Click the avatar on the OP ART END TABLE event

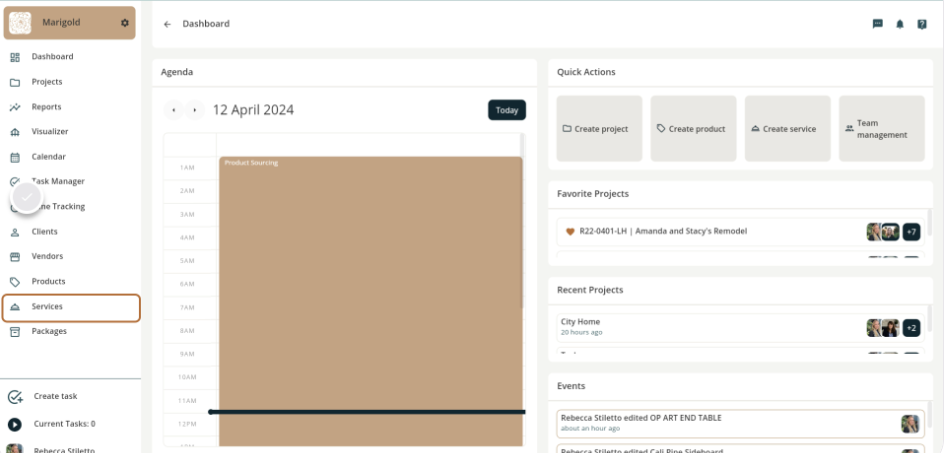(910, 423)
